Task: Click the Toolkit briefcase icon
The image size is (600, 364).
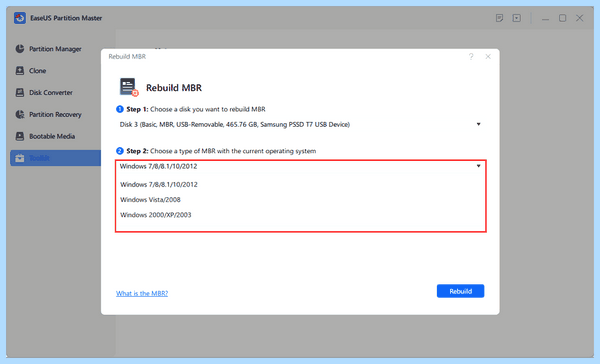Action: [x=20, y=158]
